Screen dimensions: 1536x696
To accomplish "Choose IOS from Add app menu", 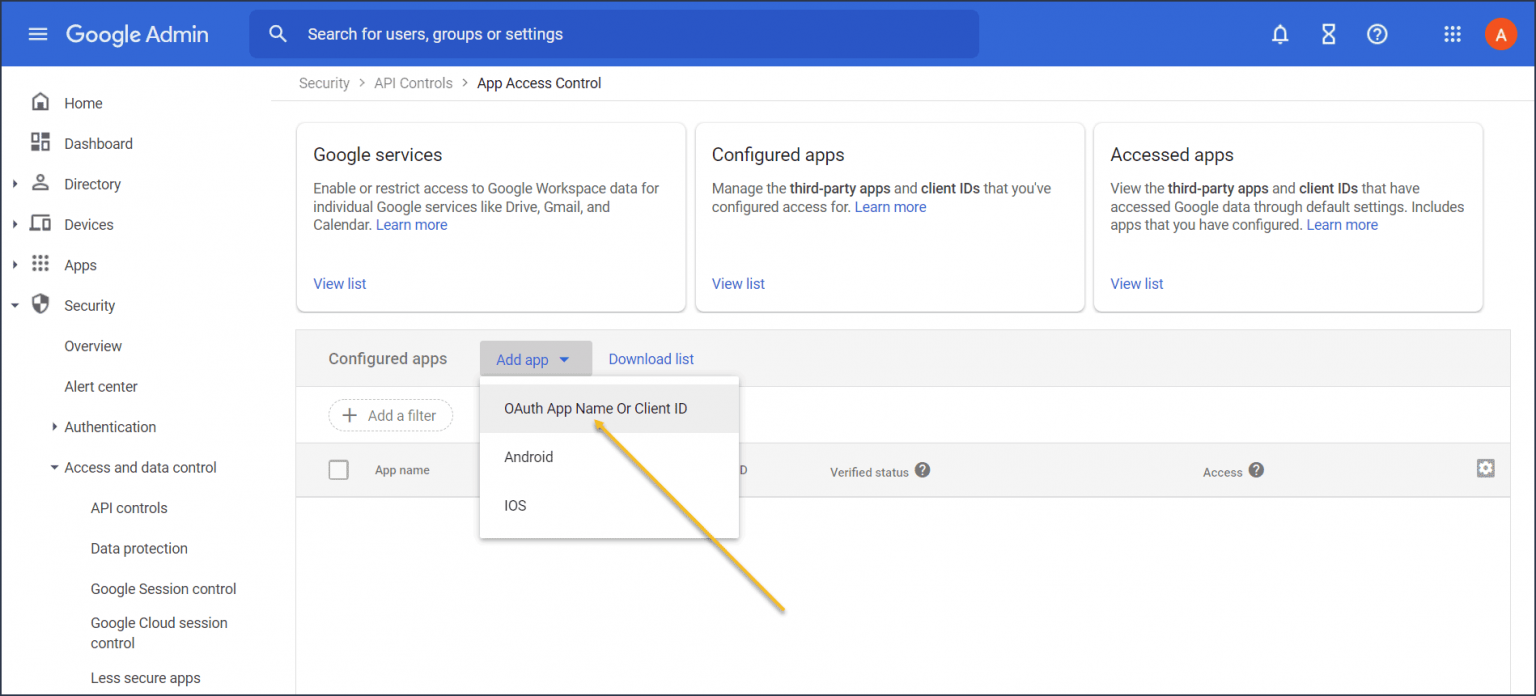I will click(x=609, y=506).
